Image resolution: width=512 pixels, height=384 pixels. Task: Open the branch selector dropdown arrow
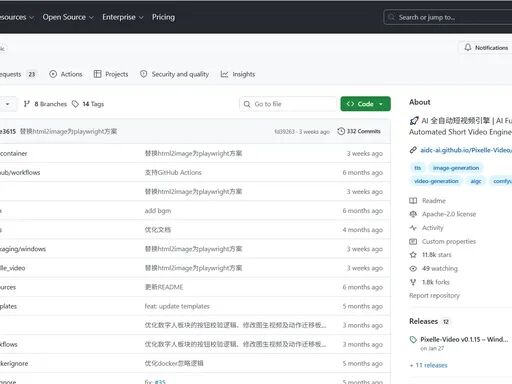[7, 104]
